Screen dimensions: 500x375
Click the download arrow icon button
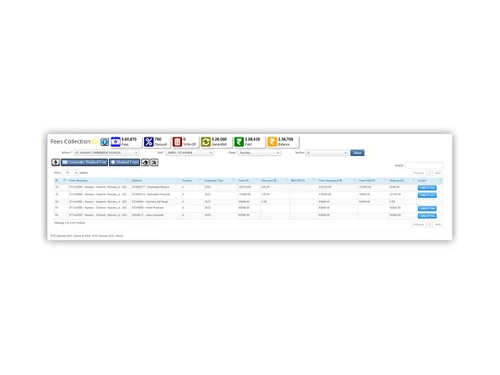(x=56, y=162)
